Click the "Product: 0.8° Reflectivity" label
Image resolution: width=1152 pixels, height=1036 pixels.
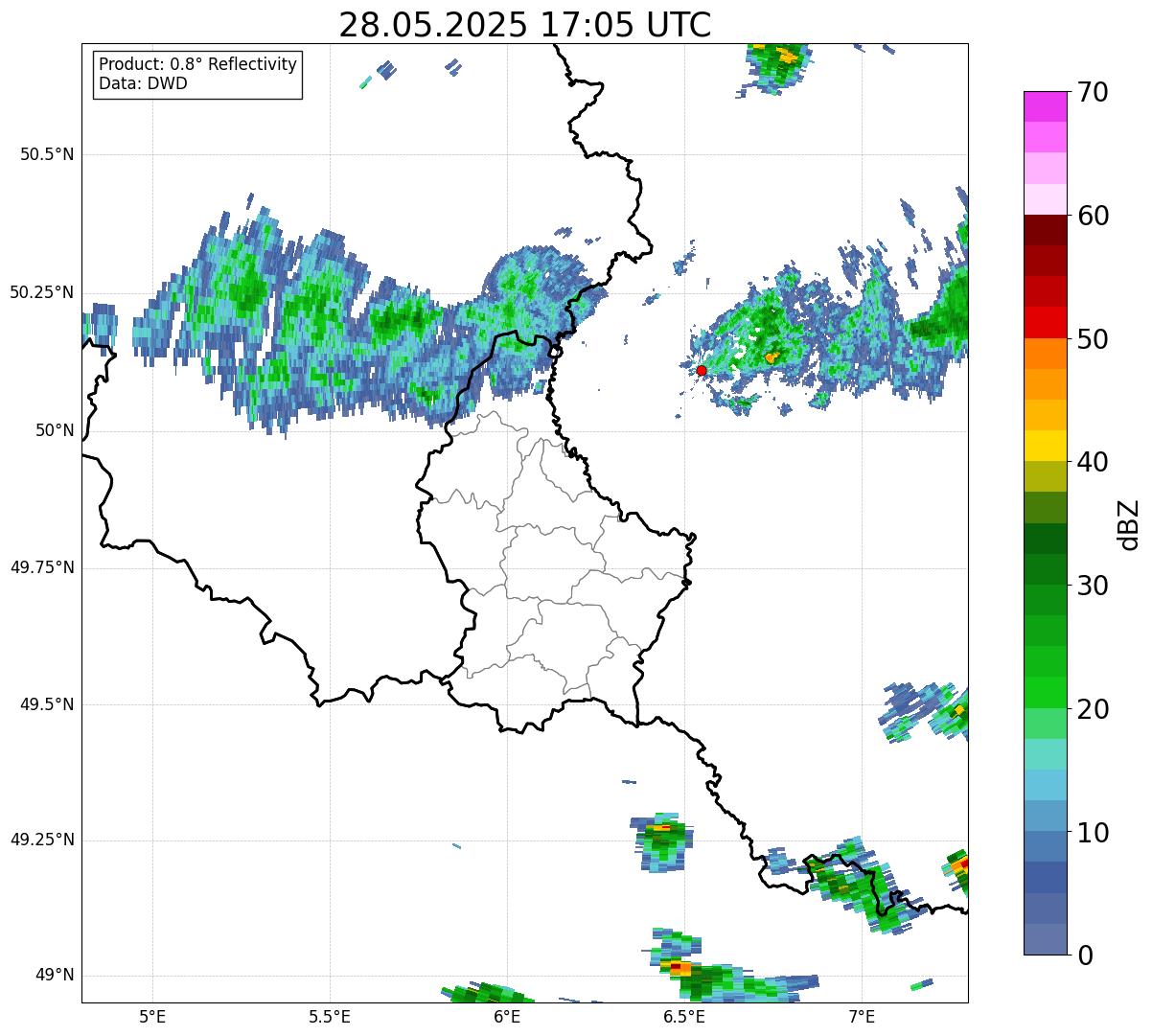[197, 64]
